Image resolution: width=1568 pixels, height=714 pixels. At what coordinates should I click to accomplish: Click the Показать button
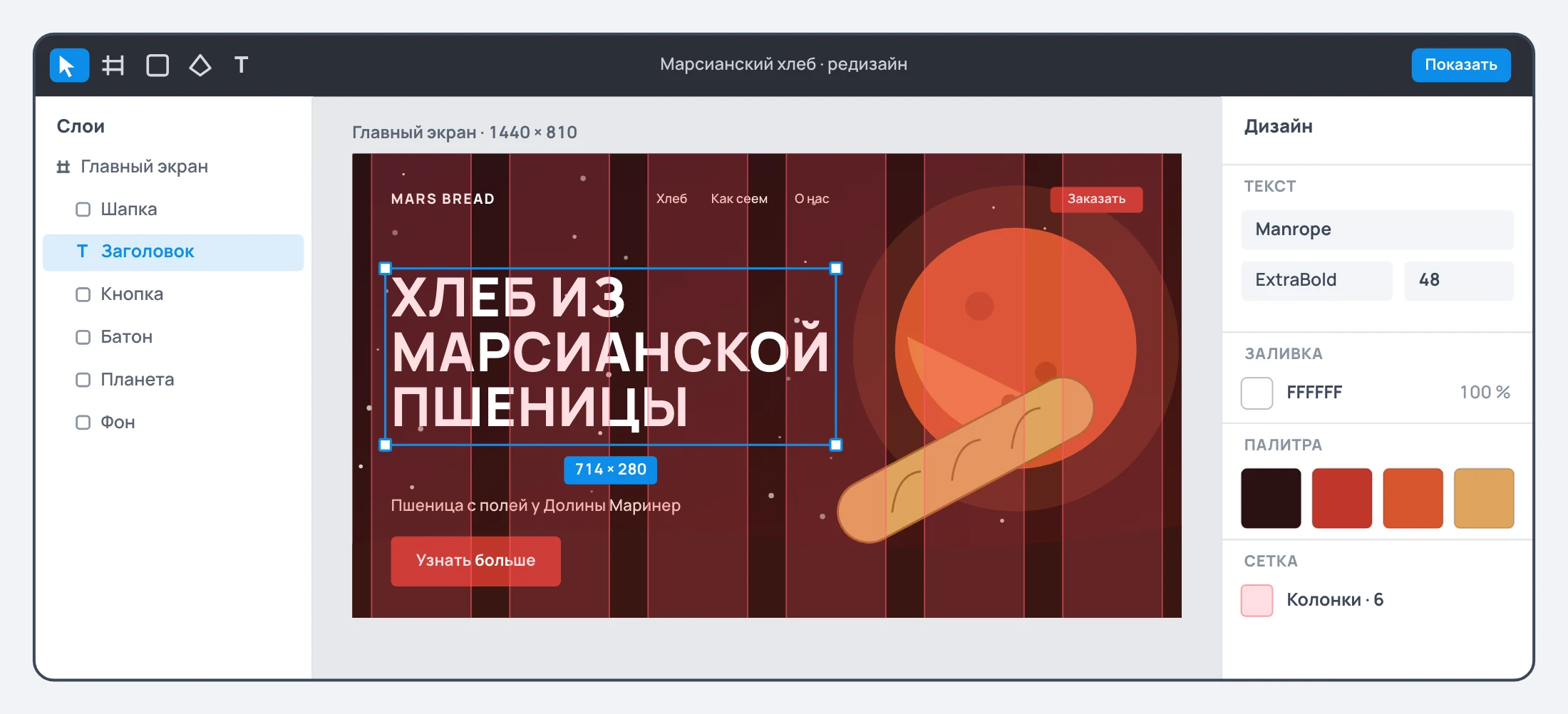coord(1461,65)
